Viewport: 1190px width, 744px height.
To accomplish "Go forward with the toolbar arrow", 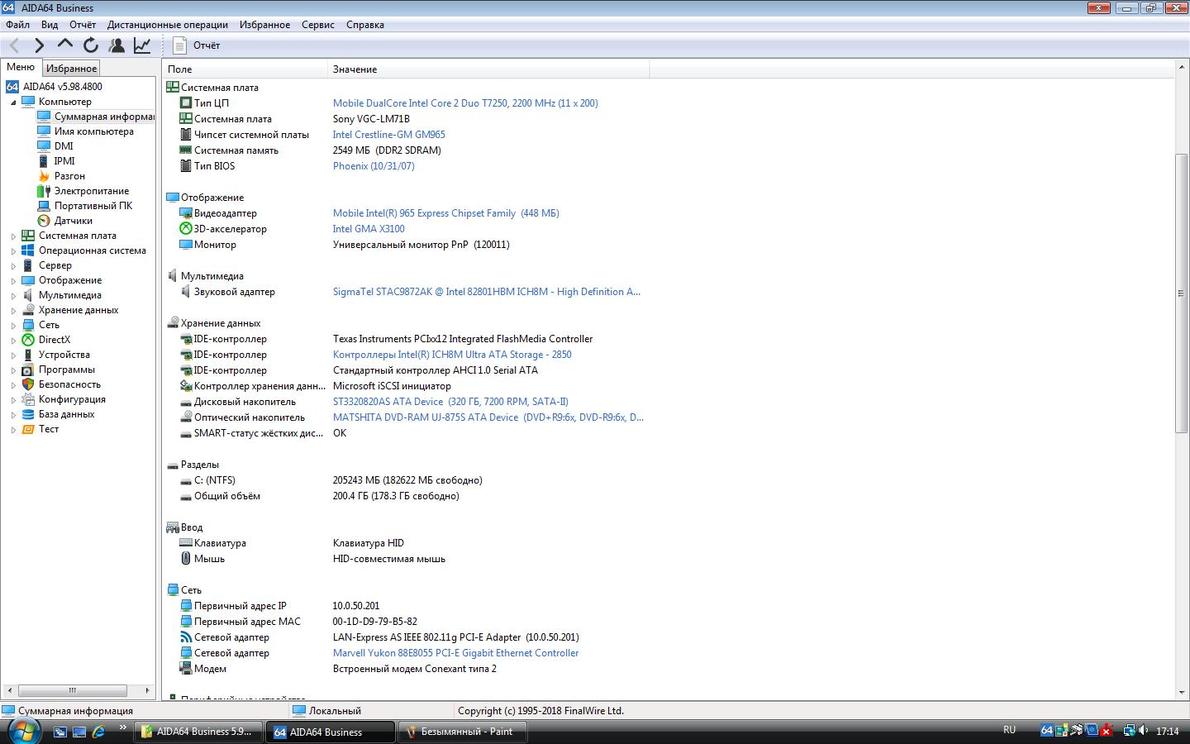I will tap(39, 46).
